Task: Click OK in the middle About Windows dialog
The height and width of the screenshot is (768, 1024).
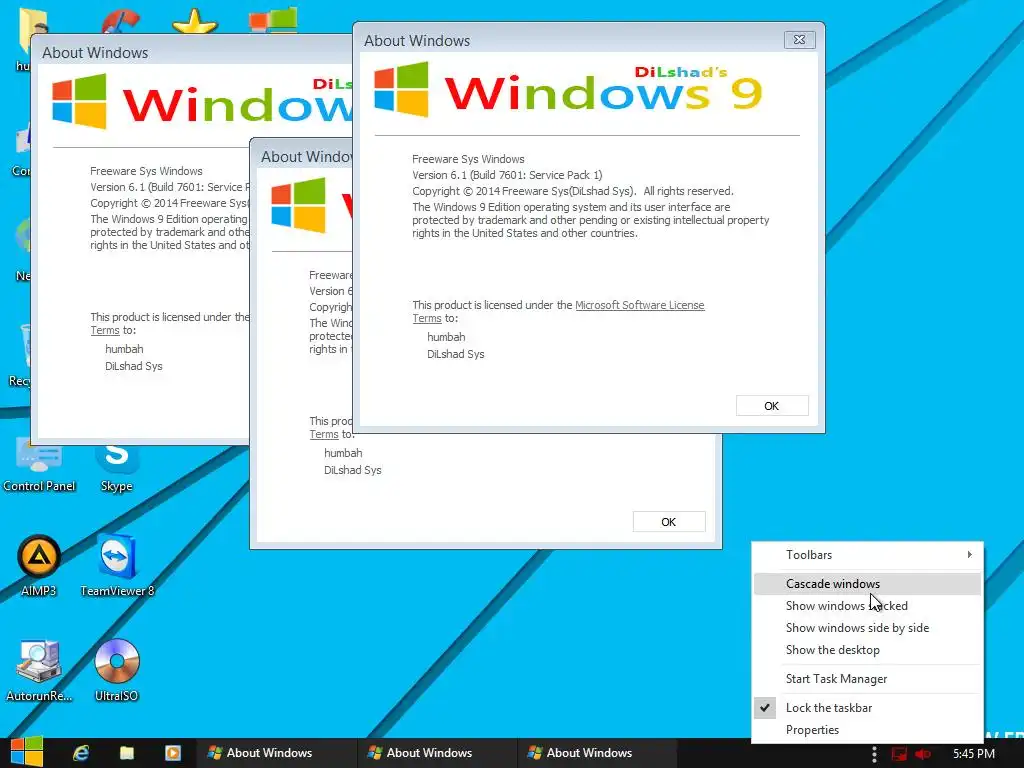Action: (669, 522)
